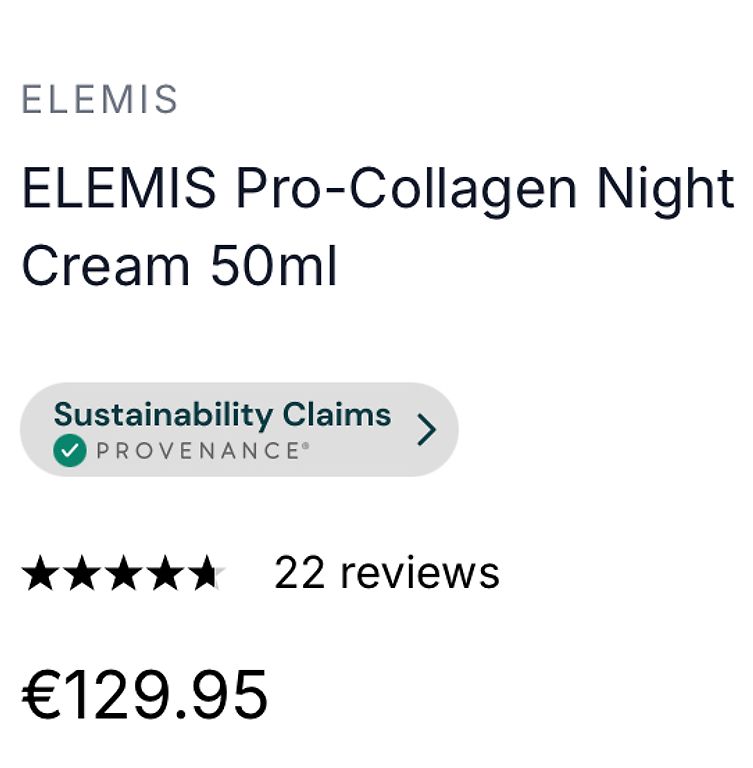Click the €129.95 price text
The width and height of the screenshot is (753, 768).
point(145,695)
